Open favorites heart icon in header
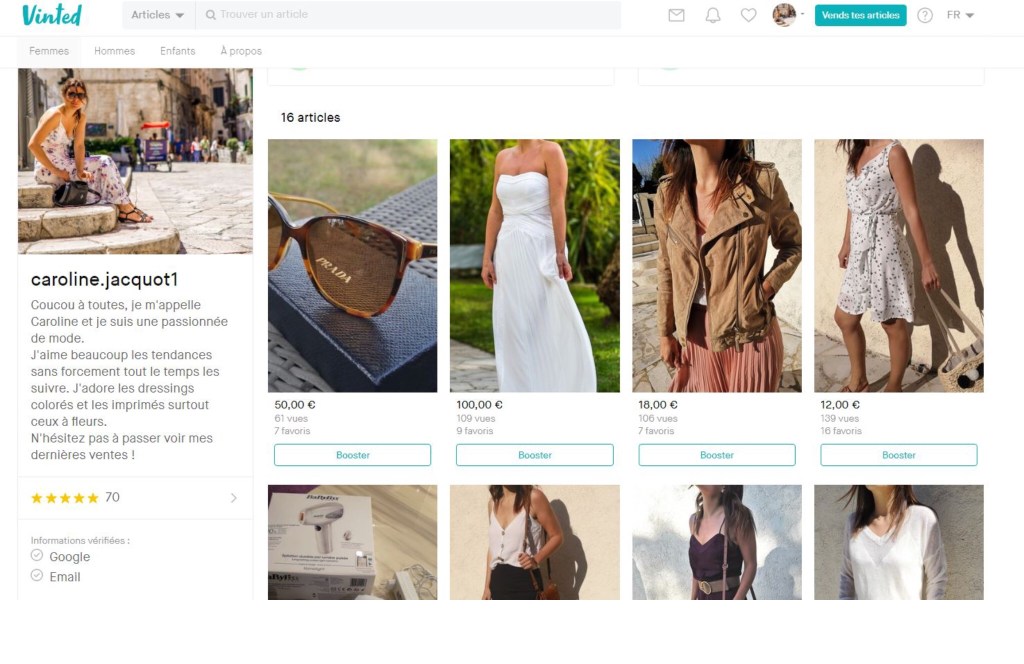 coord(748,15)
